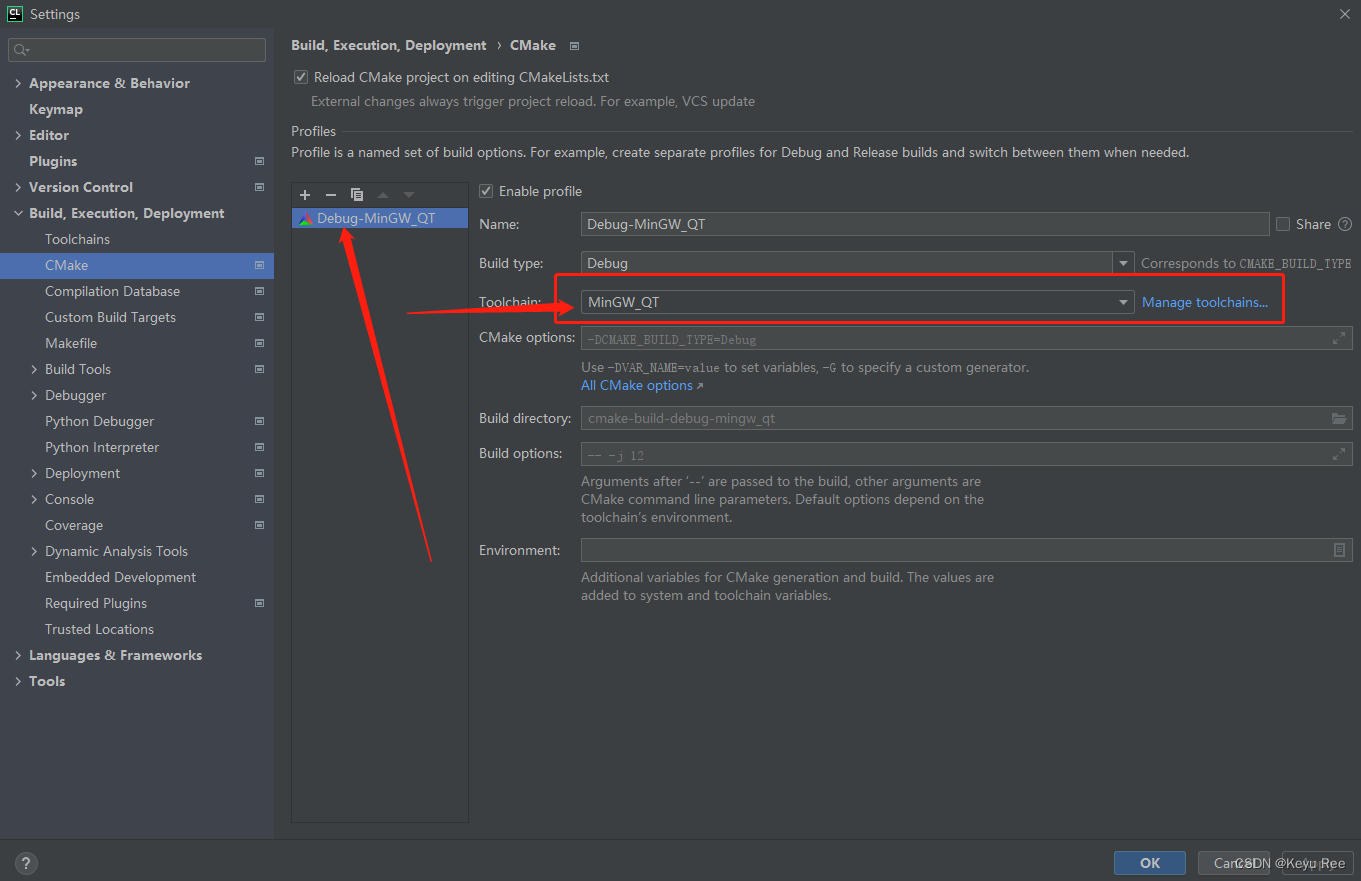Expand Tools section
The width and height of the screenshot is (1361, 881).
[x=18, y=681]
